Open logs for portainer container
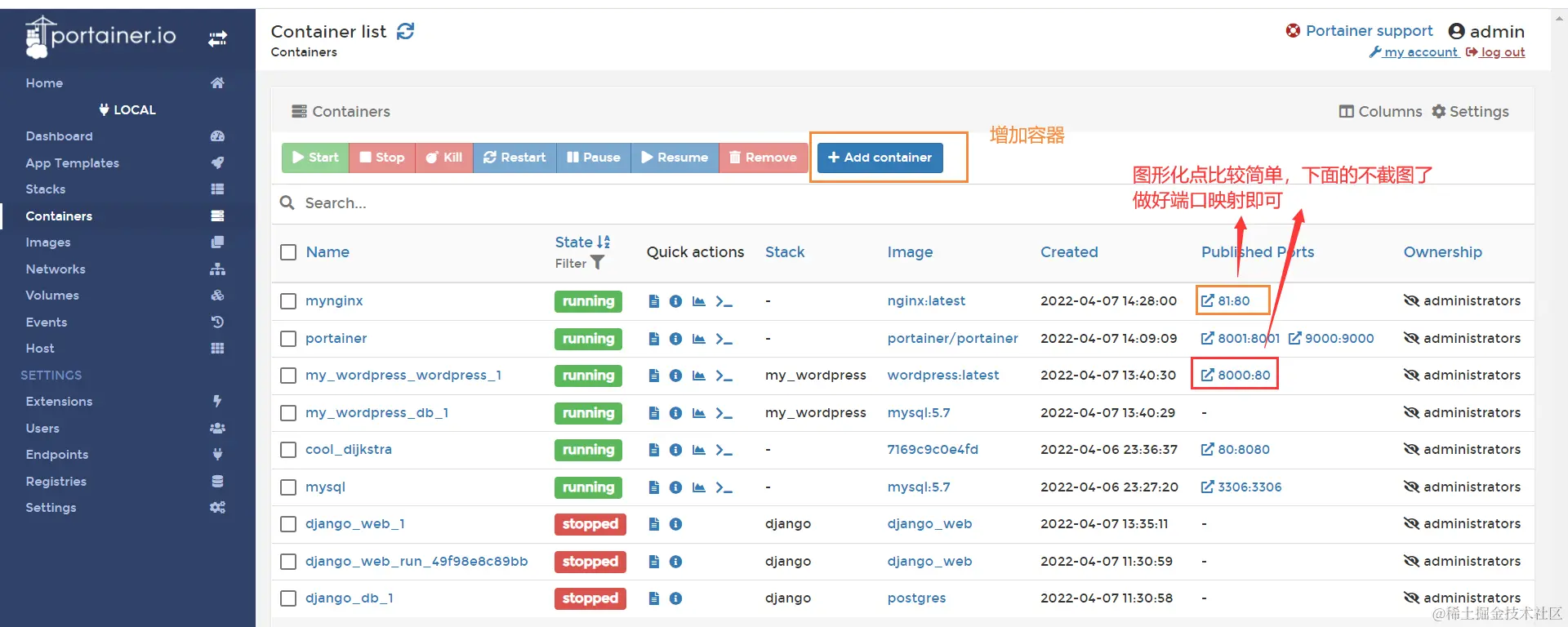 click(x=653, y=339)
